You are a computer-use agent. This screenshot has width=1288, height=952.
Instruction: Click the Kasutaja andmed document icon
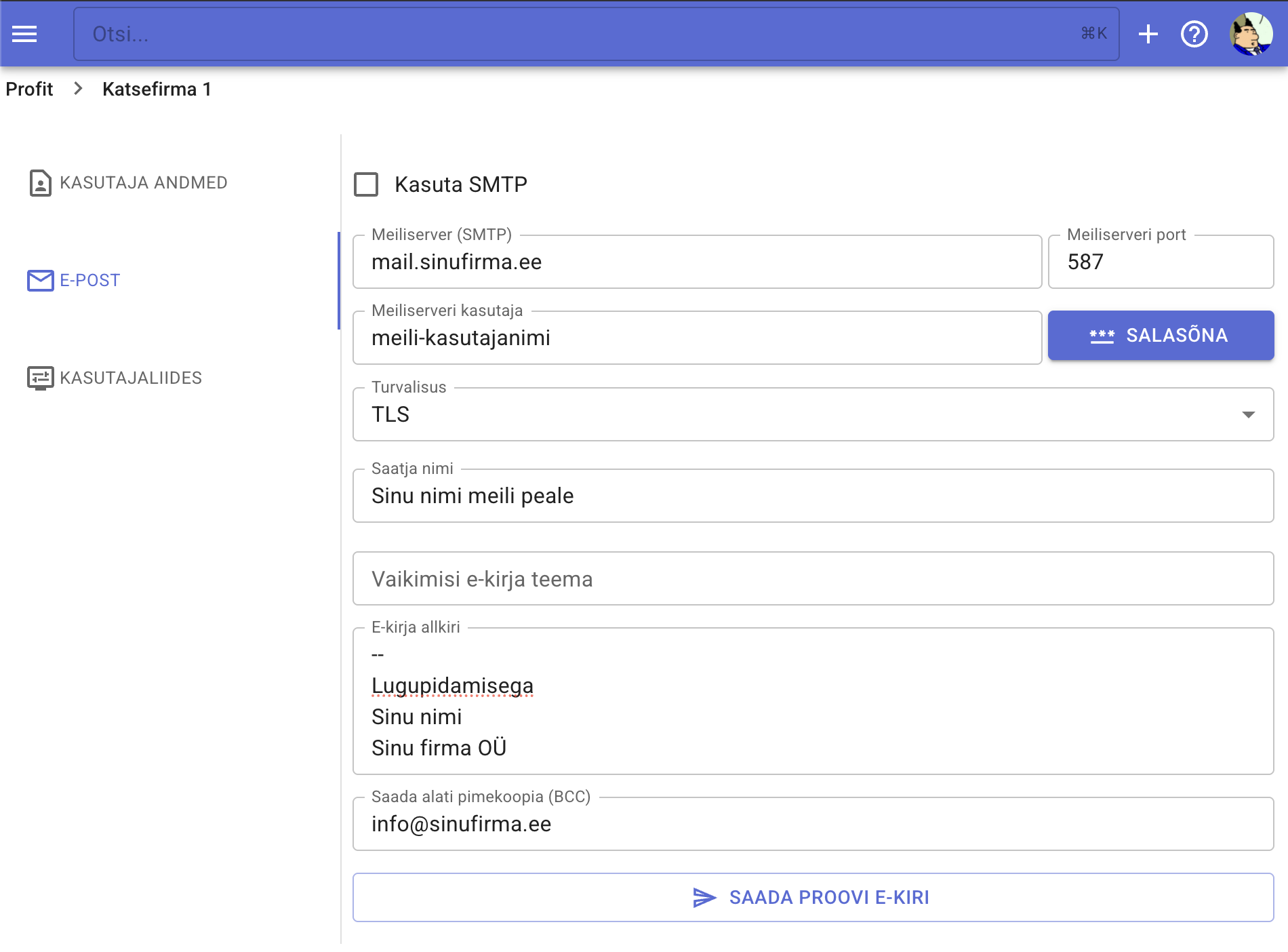coord(40,183)
